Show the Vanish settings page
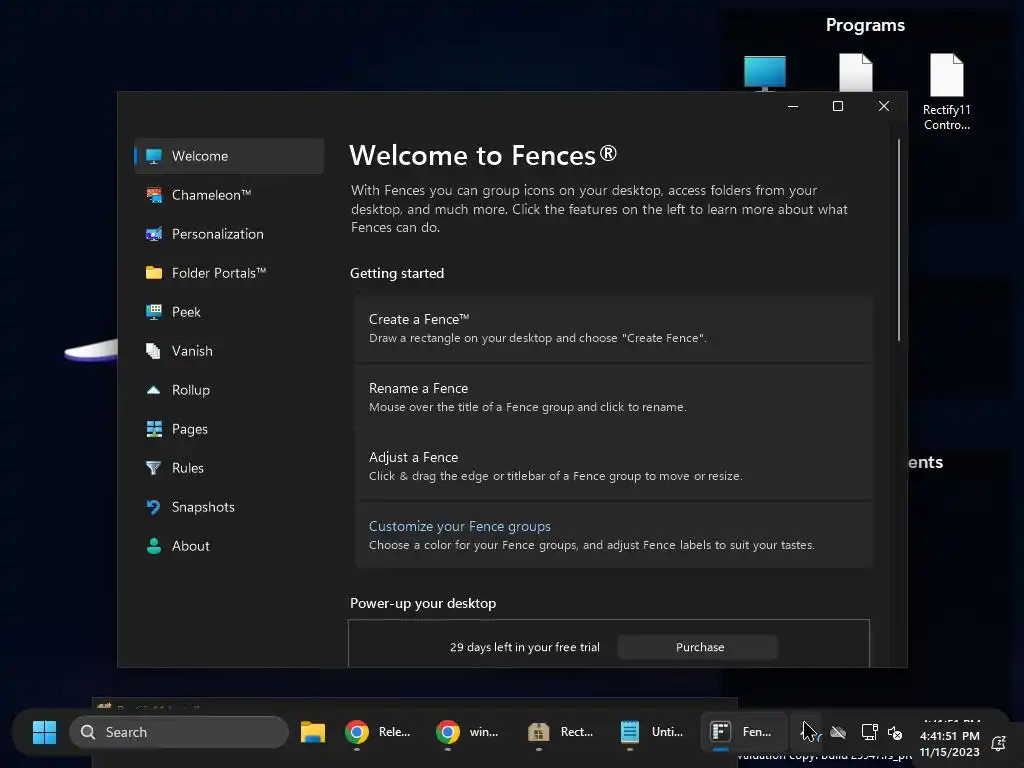The image size is (1024, 768). click(229, 351)
